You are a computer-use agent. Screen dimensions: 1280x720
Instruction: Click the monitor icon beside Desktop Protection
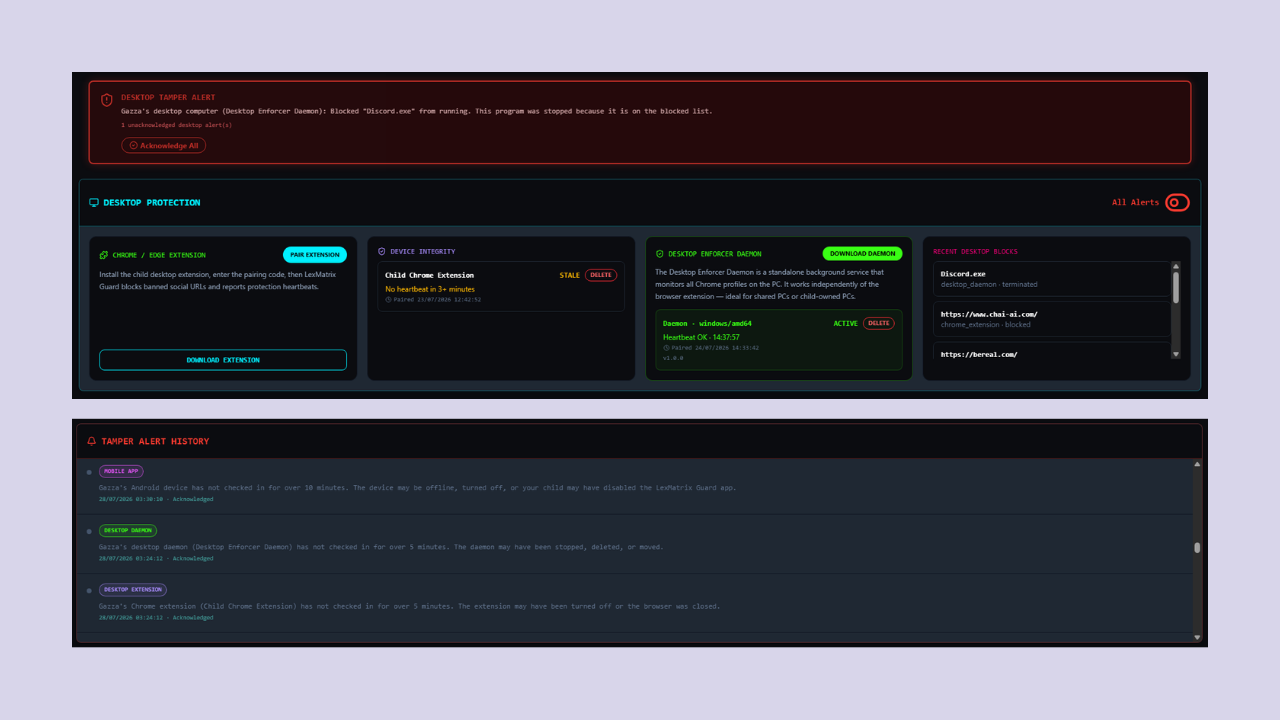(x=94, y=202)
